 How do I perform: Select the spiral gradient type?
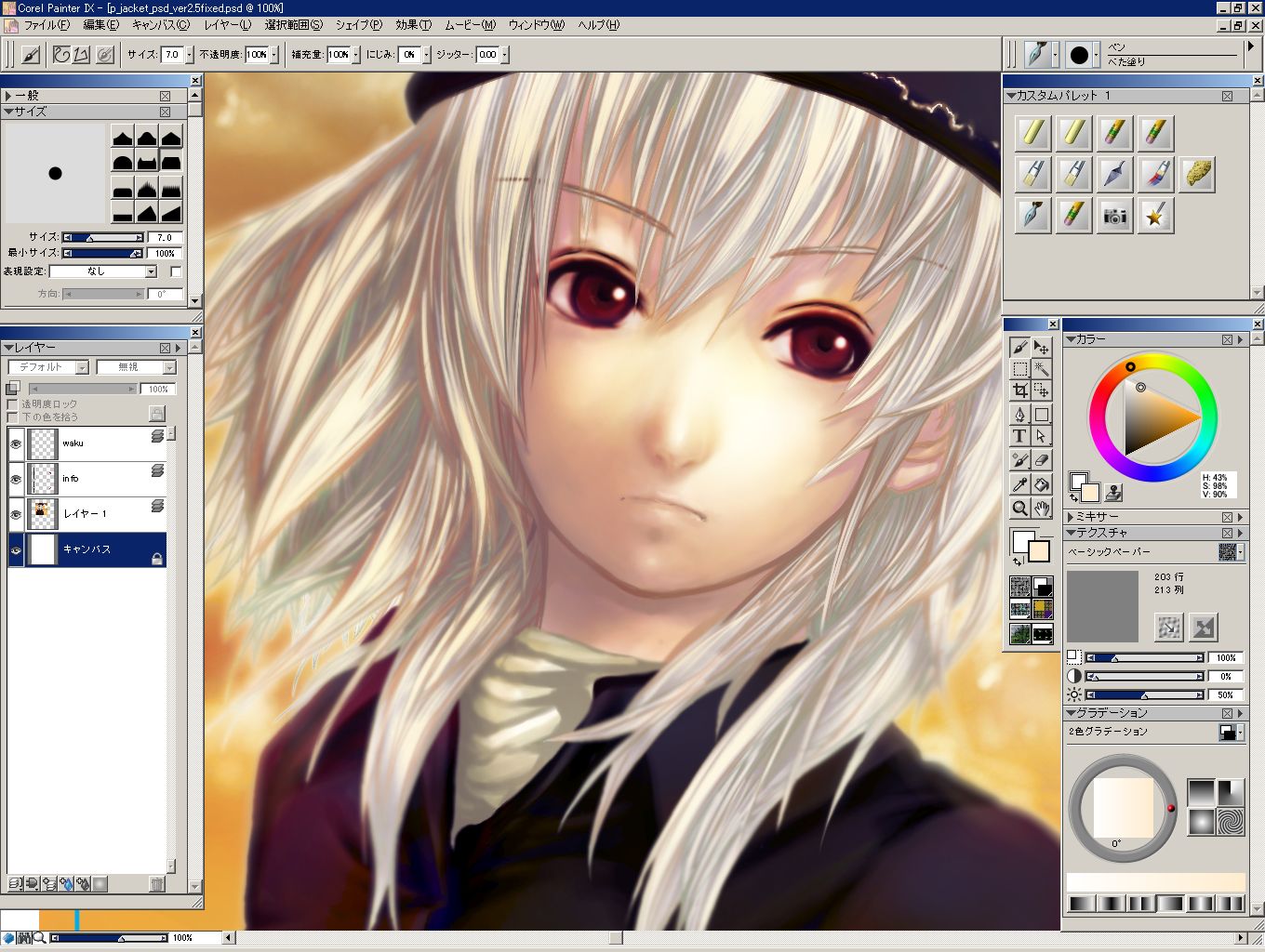(1231, 821)
